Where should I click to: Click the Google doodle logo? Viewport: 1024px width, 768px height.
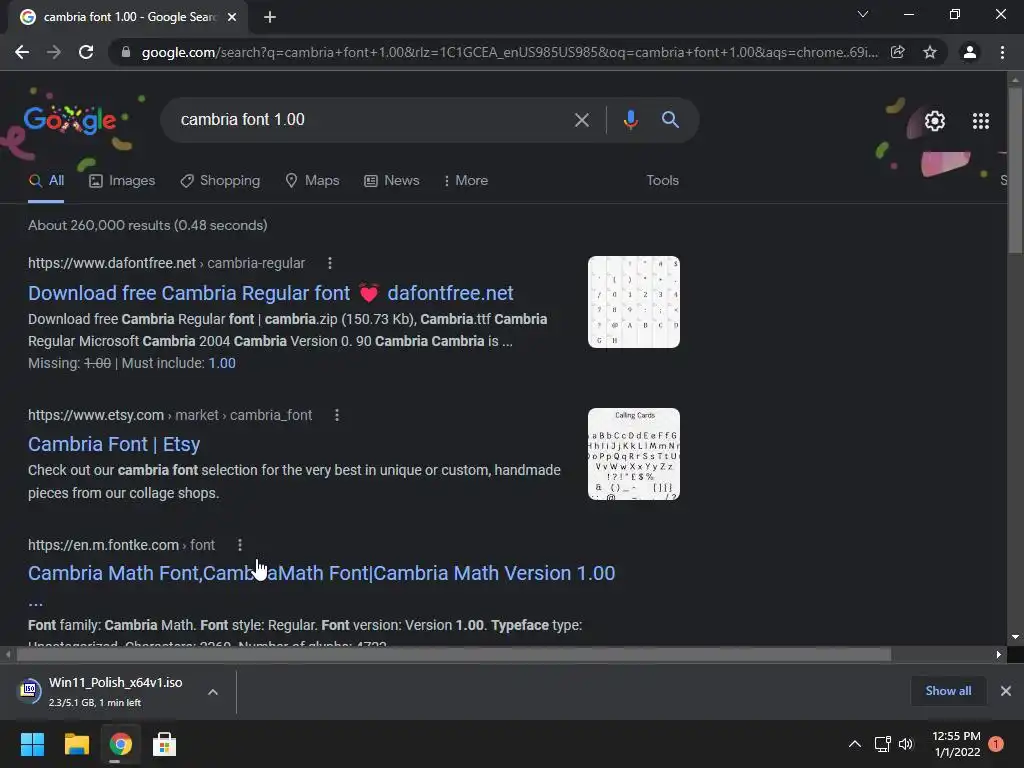(70, 120)
